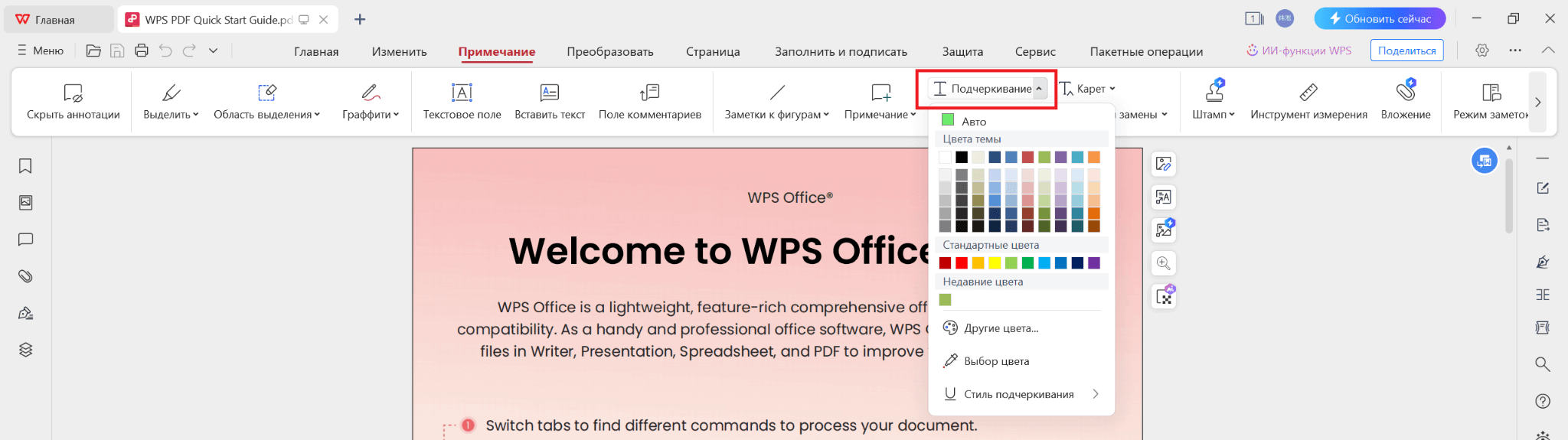Screen dimensions: 1568x440
Task: Click the zoom-in floating page tool
Action: click(x=1164, y=263)
